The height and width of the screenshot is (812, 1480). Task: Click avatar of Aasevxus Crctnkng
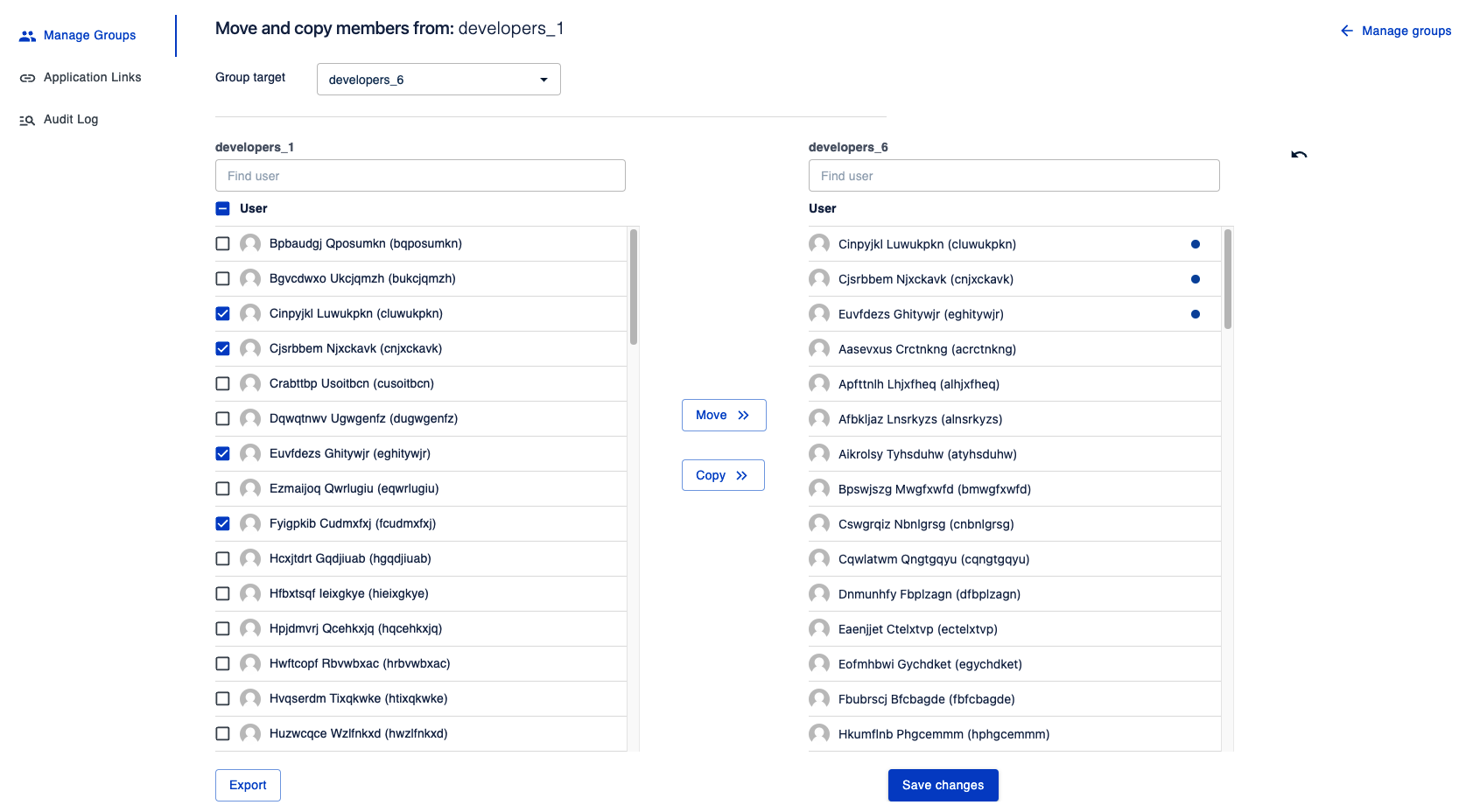(819, 349)
